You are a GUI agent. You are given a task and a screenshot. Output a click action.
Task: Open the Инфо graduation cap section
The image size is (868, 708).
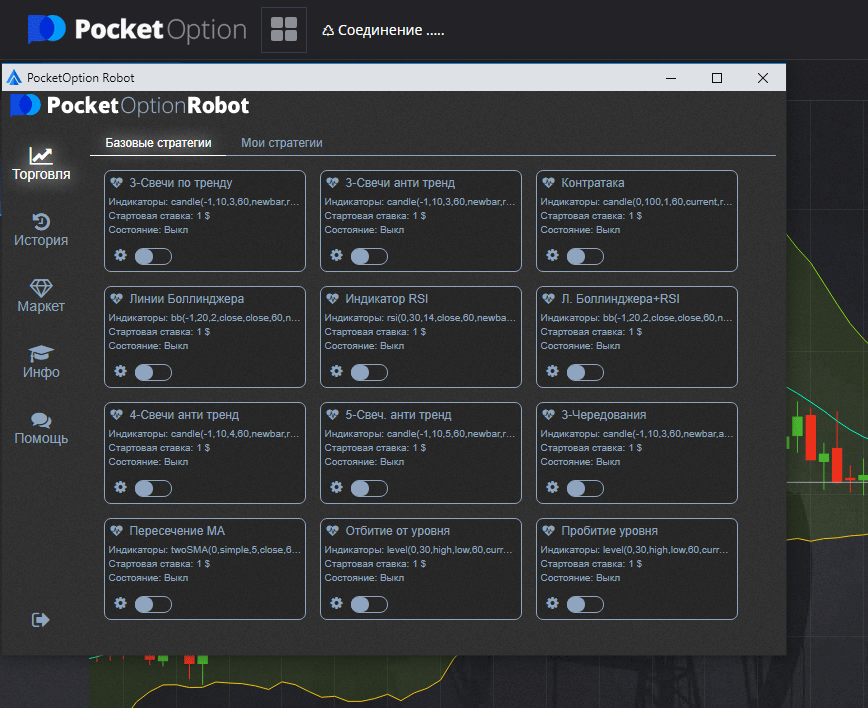[x=41, y=361]
